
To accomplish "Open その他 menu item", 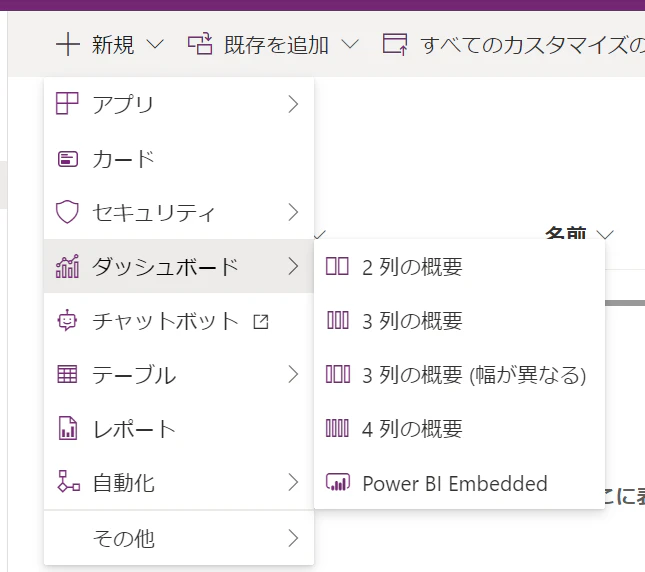I will pos(179,538).
